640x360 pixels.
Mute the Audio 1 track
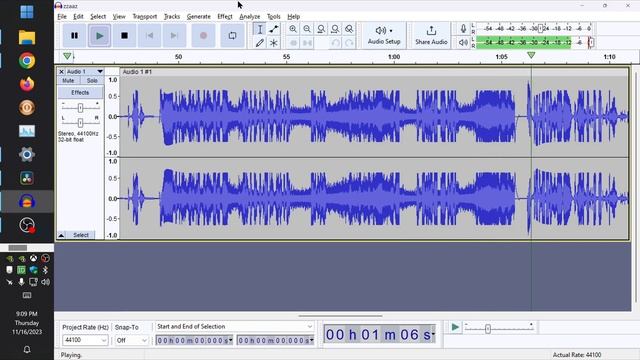tap(68, 81)
